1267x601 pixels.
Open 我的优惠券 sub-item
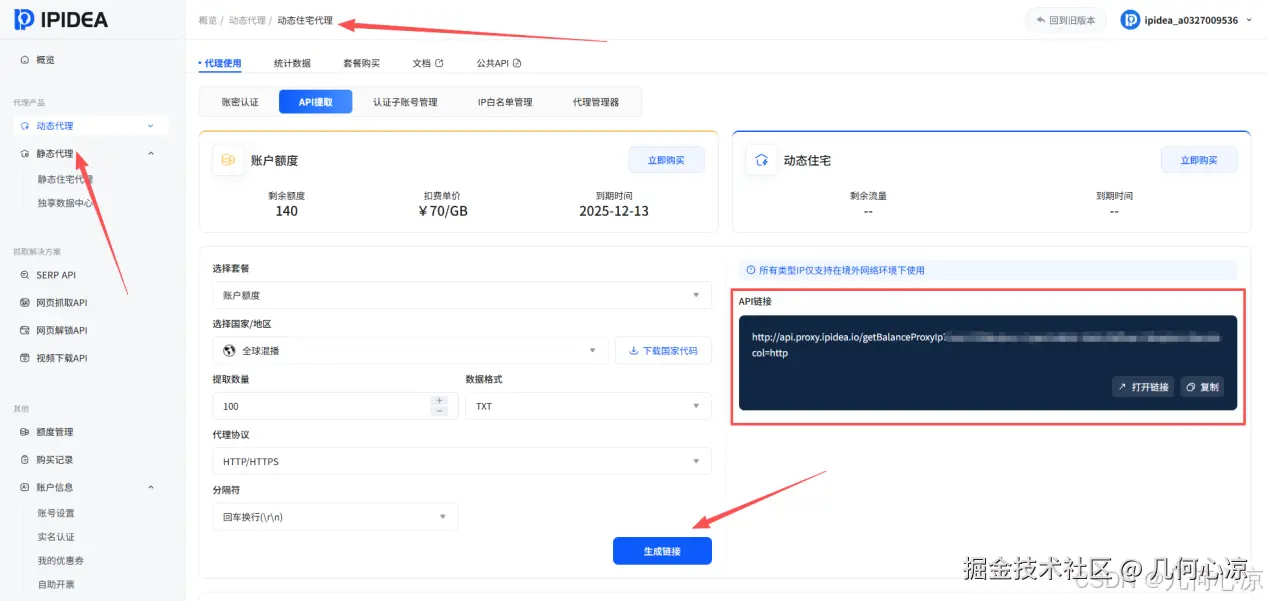(x=60, y=561)
